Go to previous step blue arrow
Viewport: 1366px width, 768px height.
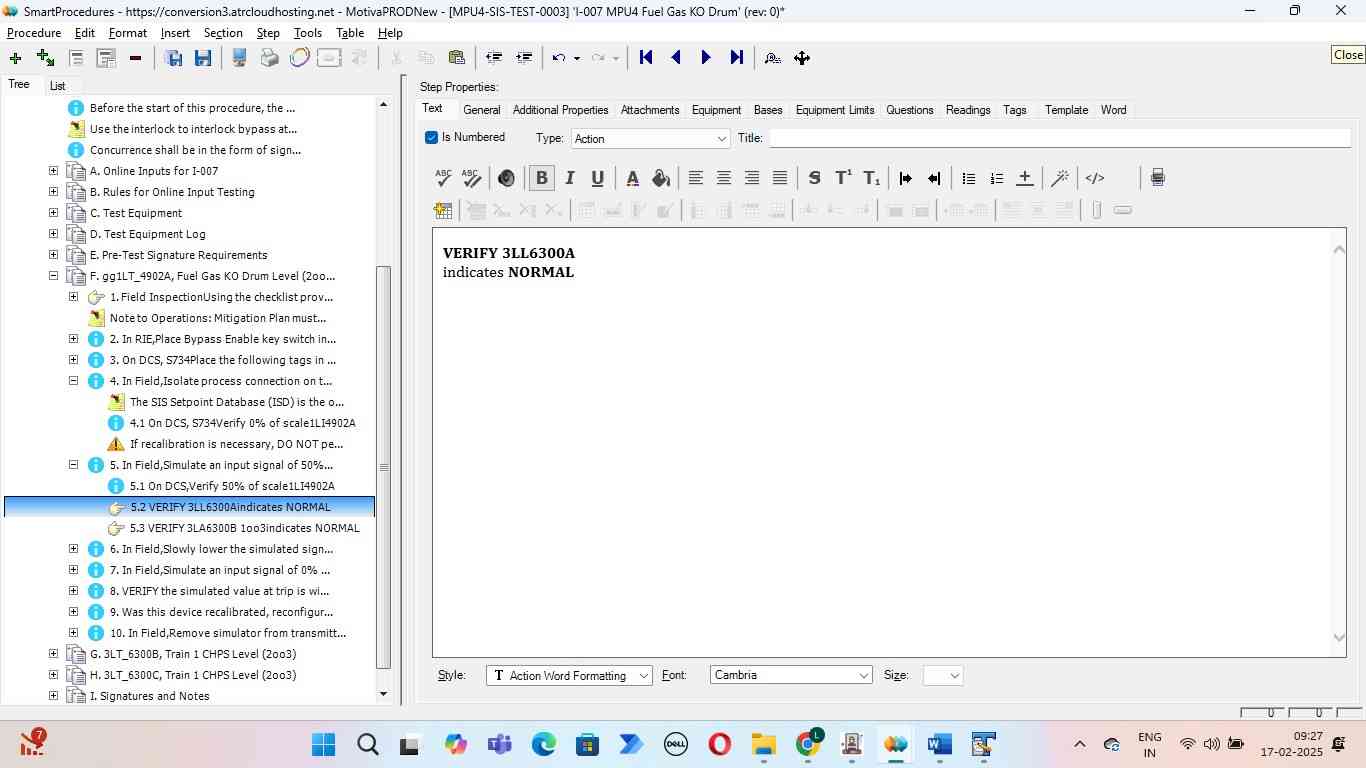676,58
